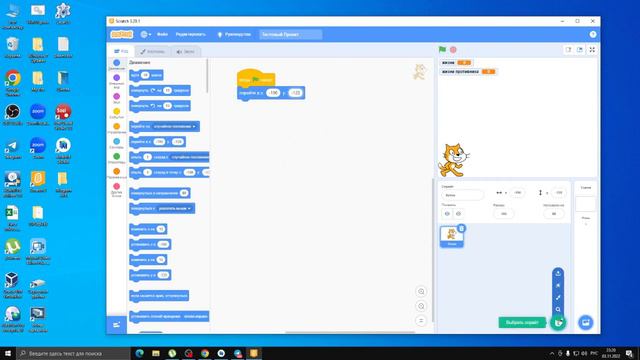The height and width of the screenshot is (360, 640).
Task: Click the add extension button
Action: [117, 325]
